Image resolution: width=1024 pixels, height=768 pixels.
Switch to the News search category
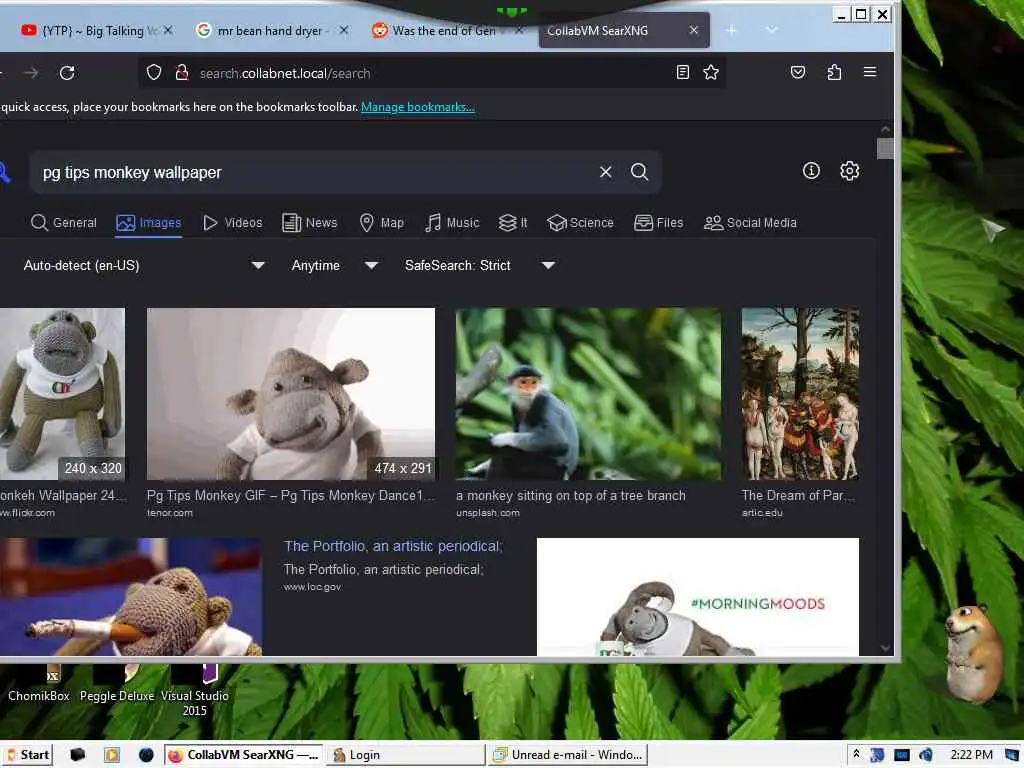(310, 223)
